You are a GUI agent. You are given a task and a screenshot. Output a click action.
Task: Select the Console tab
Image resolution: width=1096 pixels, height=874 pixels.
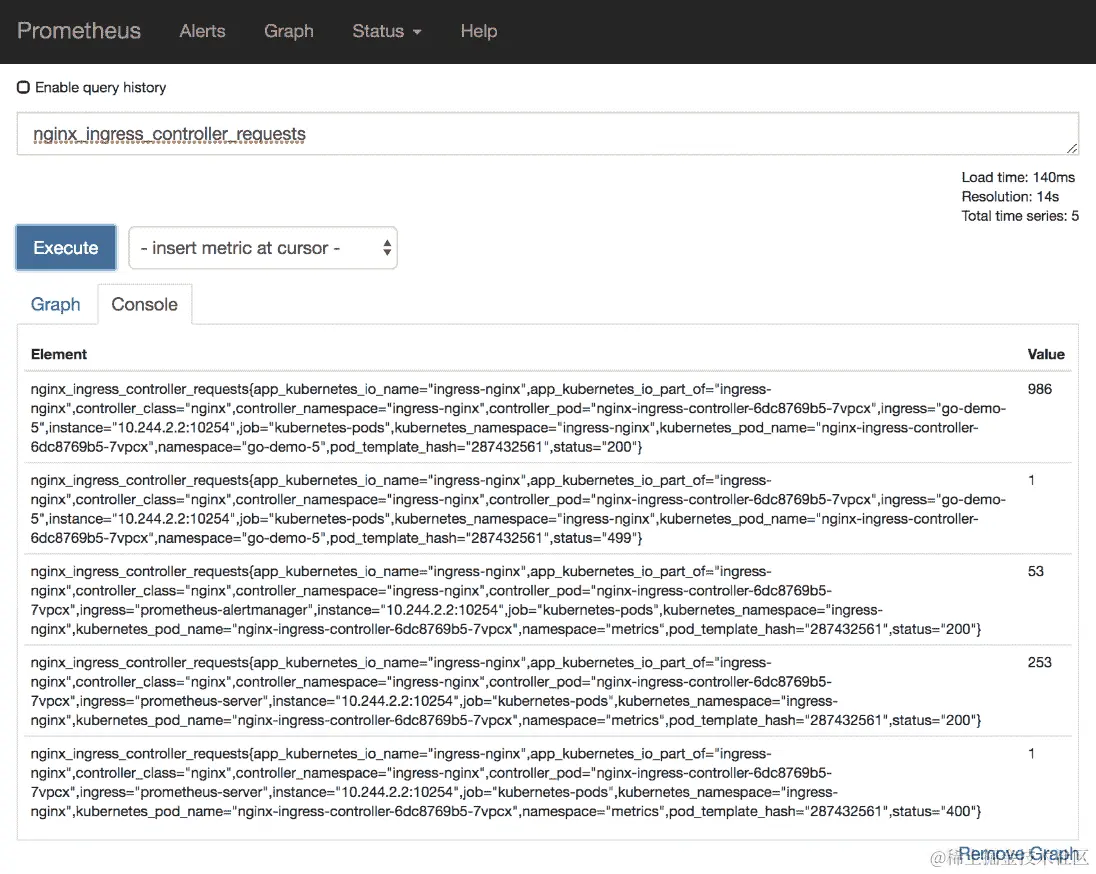click(x=145, y=304)
